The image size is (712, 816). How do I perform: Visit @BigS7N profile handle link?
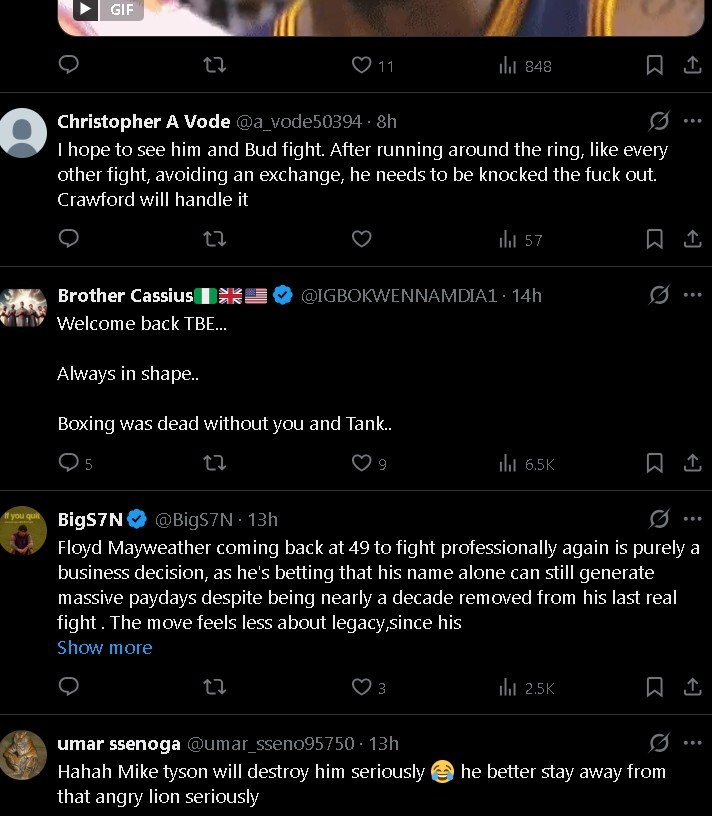pyautogui.click(x=194, y=520)
